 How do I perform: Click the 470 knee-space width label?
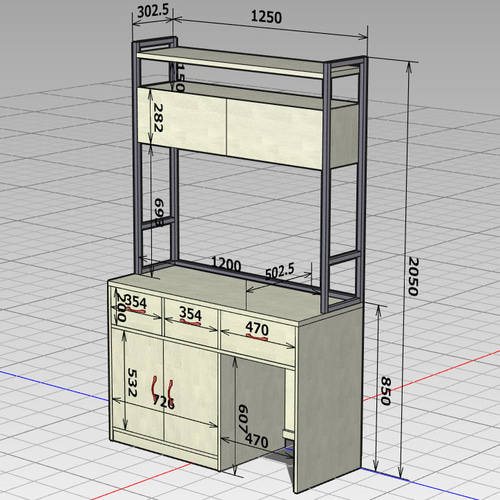pos(257,440)
